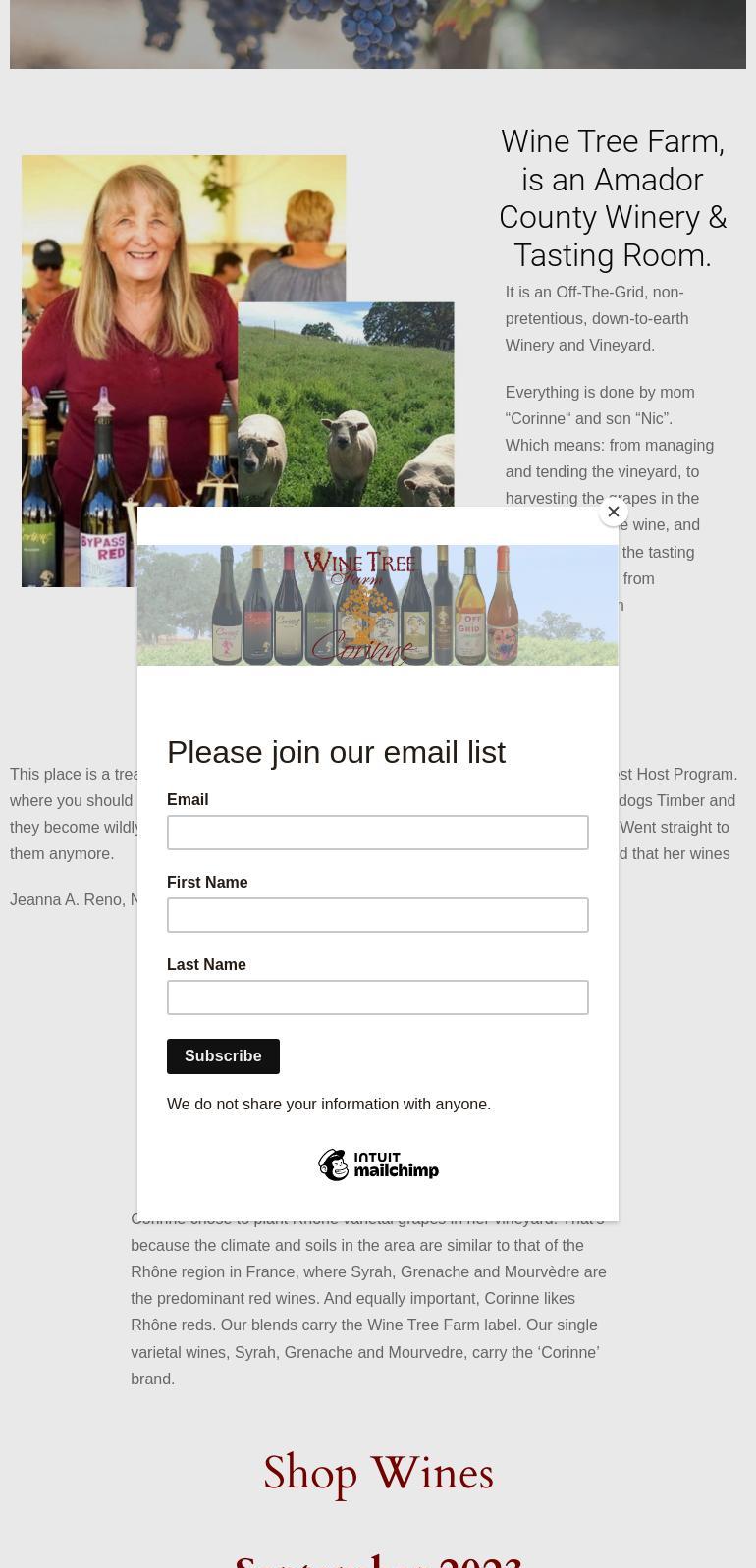The image size is (756, 1568).
Task: Click the First Name input field
Action: 377,915
